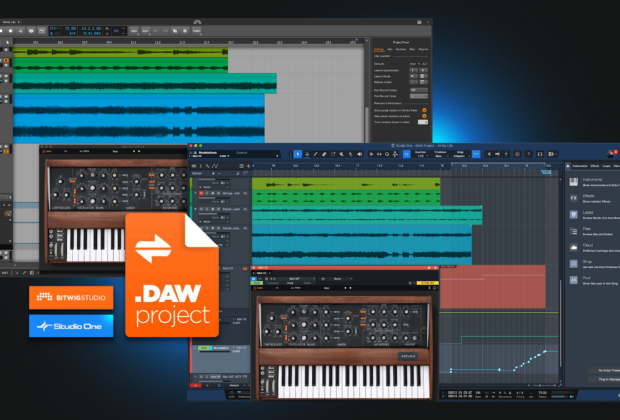The height and width of the screenshot is (420, 620).
Task: Open the None input dropdown under Electri_Lead track
Action: click(214, 221)
